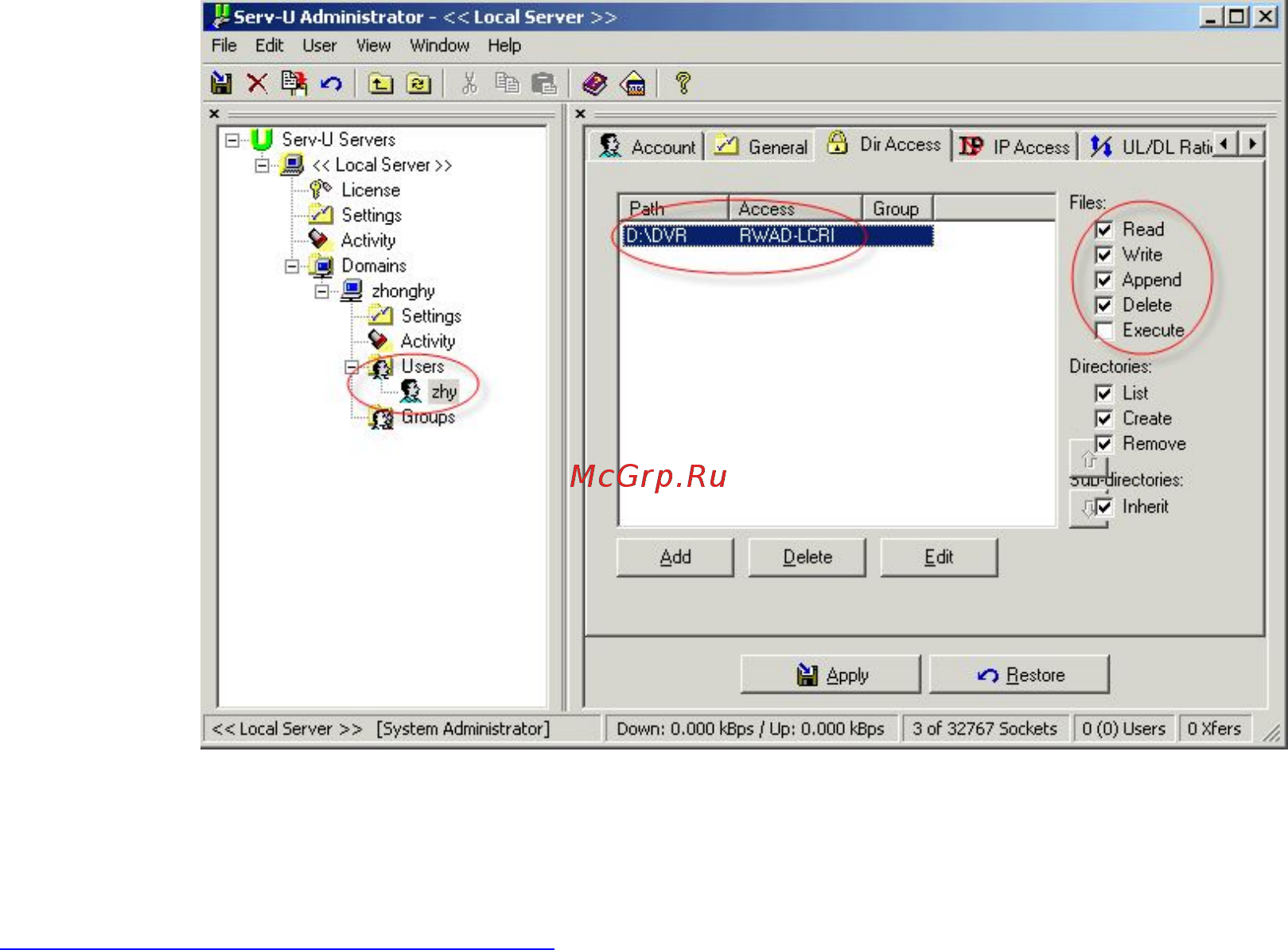
Task: Open the User menu
Action: [x=319, y=45]
